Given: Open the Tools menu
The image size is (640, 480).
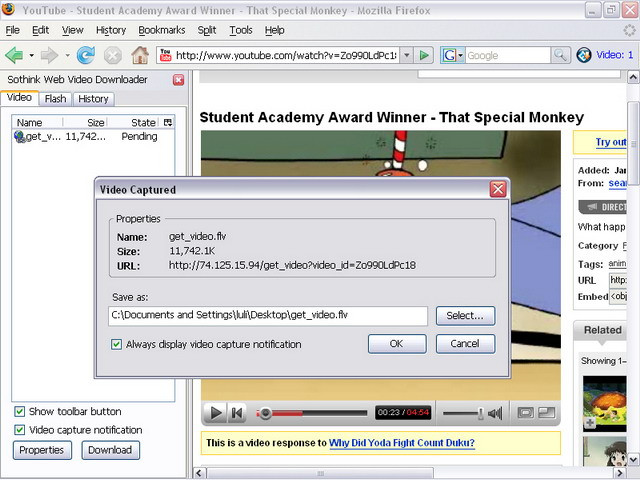Looking at the screenshot, I should point(241,30).
